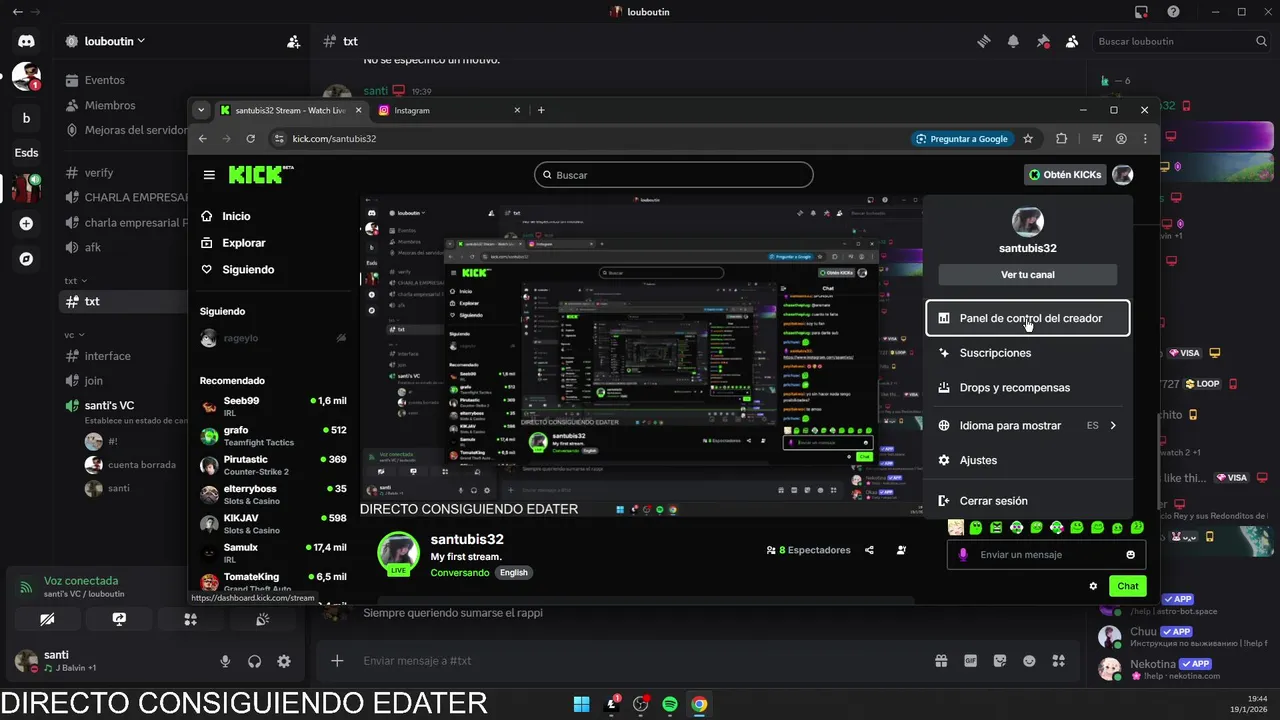Select Panel de control del creador
1280x720 pixels.
(x=1028, y=318)
